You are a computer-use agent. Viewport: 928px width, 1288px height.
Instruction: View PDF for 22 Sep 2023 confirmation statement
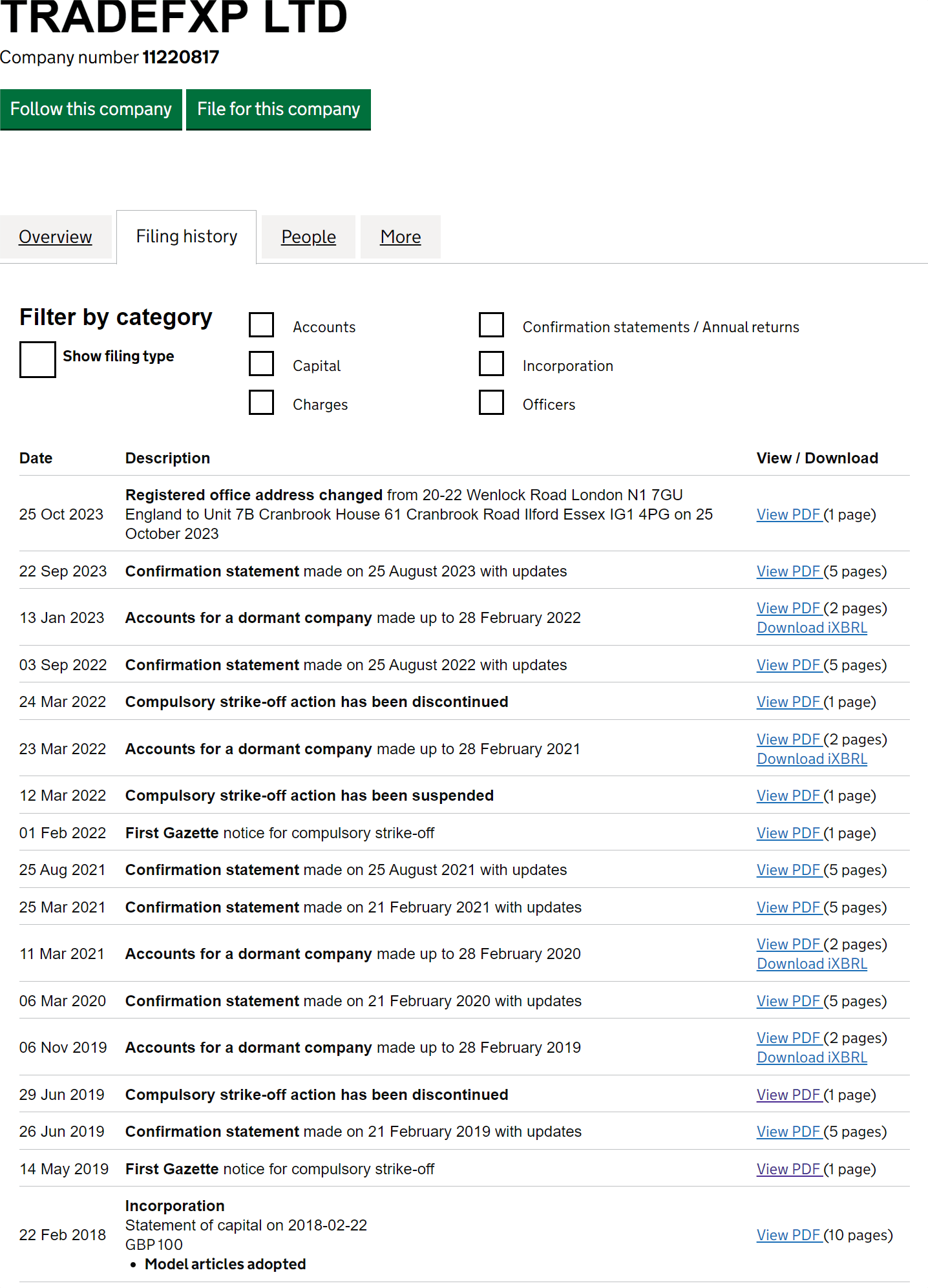[789, 571]
